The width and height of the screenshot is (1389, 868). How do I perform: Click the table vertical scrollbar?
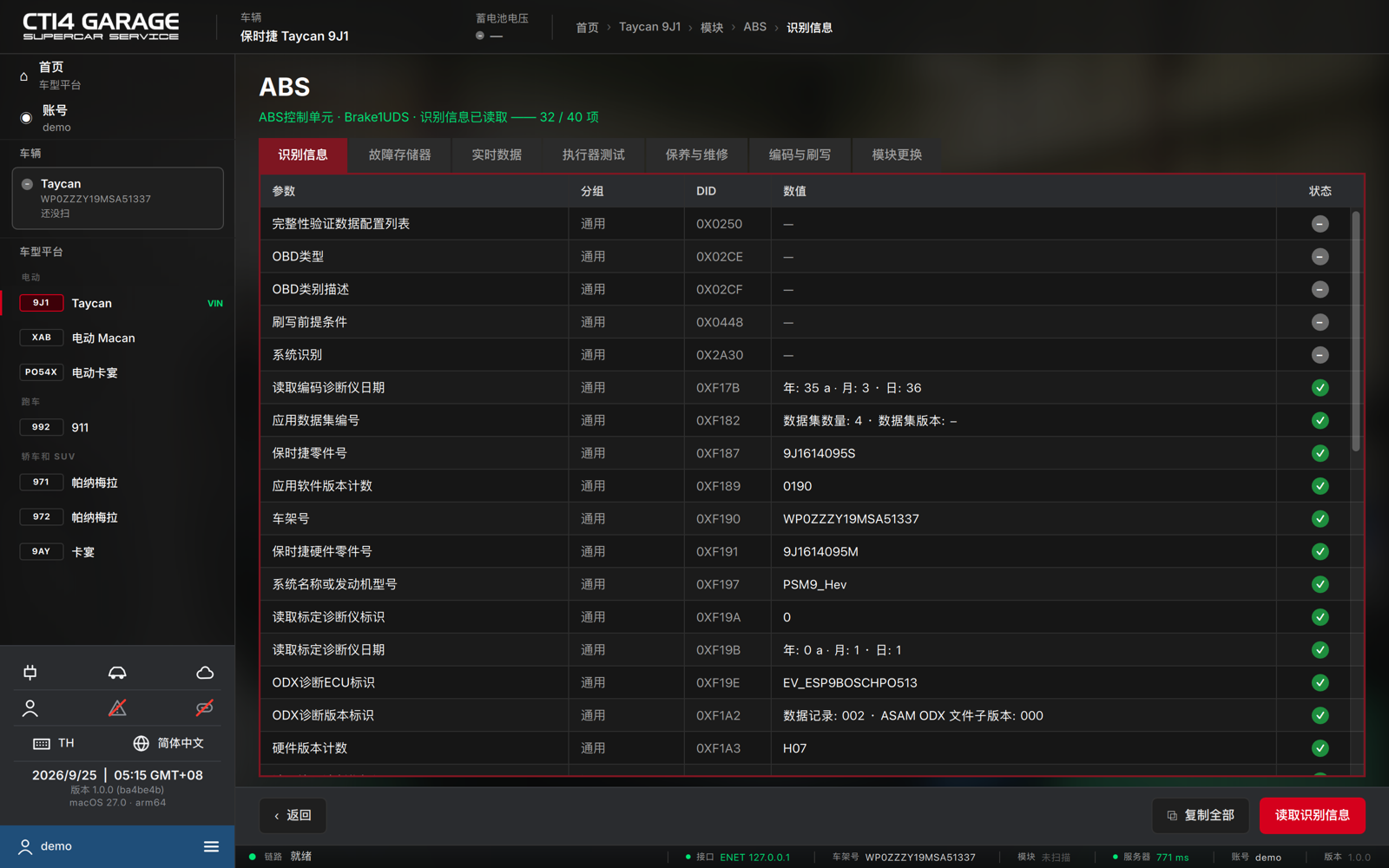1356,331
